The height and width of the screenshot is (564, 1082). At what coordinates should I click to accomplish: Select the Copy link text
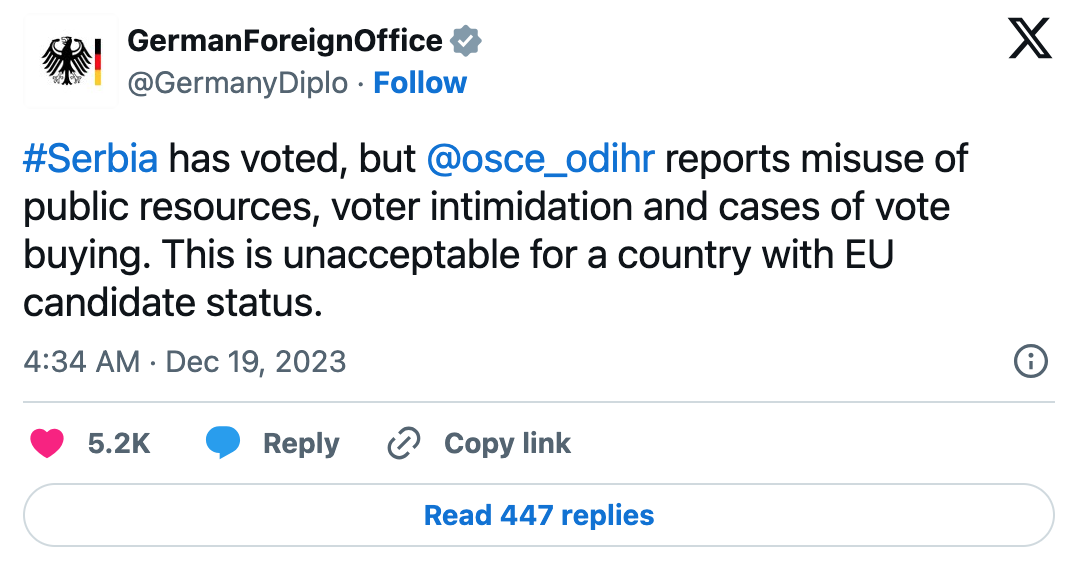click(x=507, y=443)
